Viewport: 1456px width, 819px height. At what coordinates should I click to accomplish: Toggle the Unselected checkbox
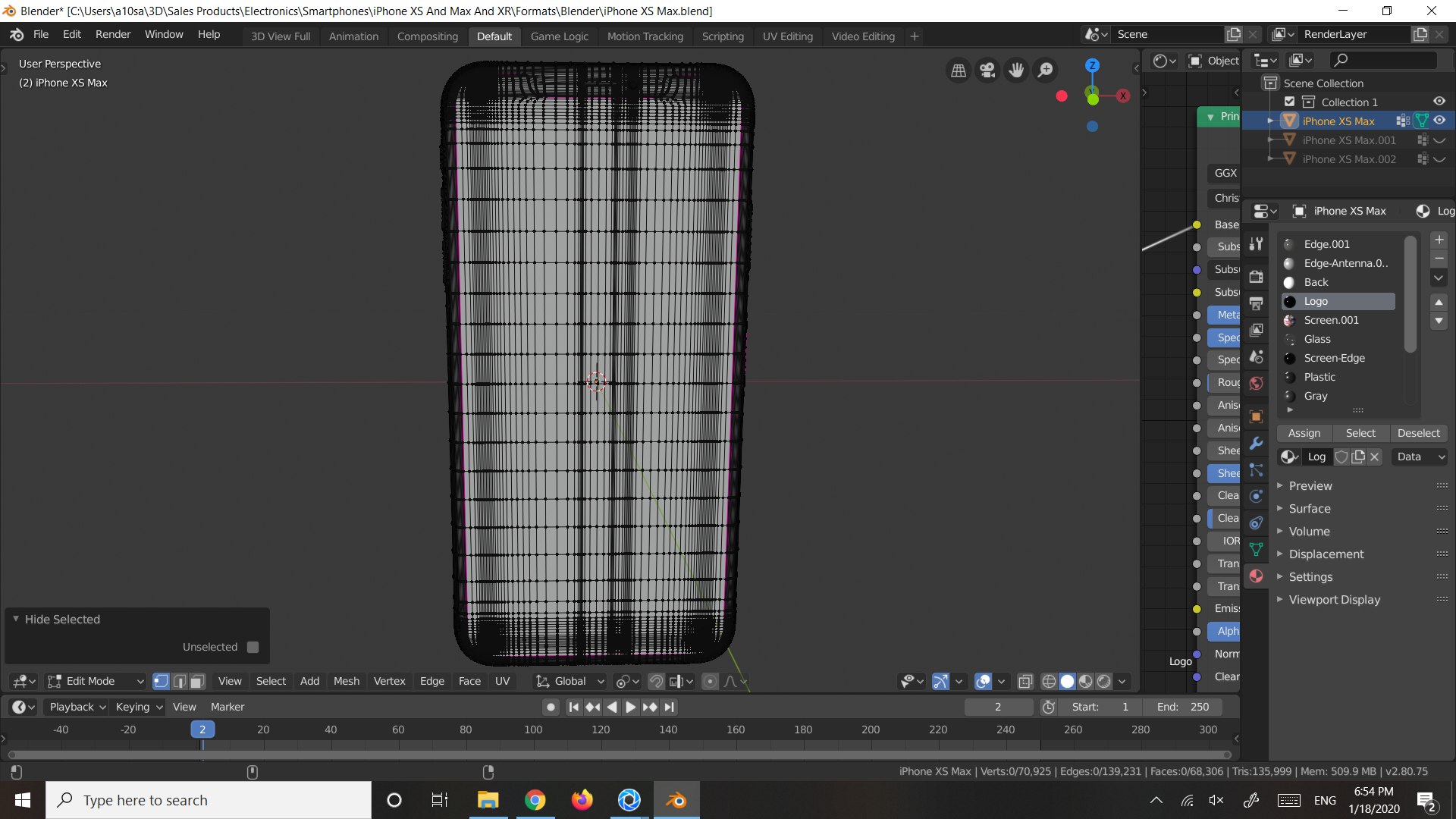coord(253,647)
